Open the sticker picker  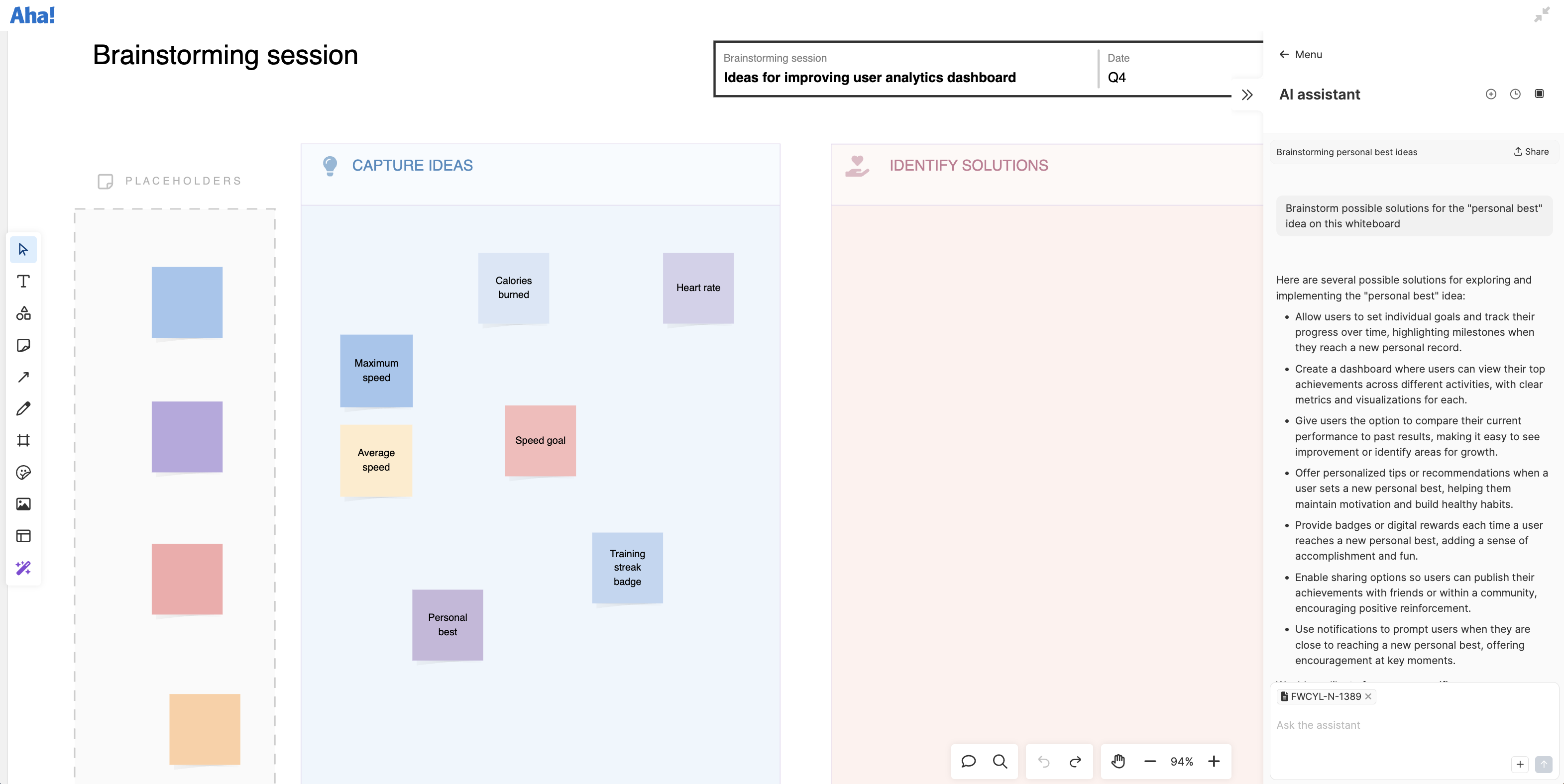coord(23,472)
